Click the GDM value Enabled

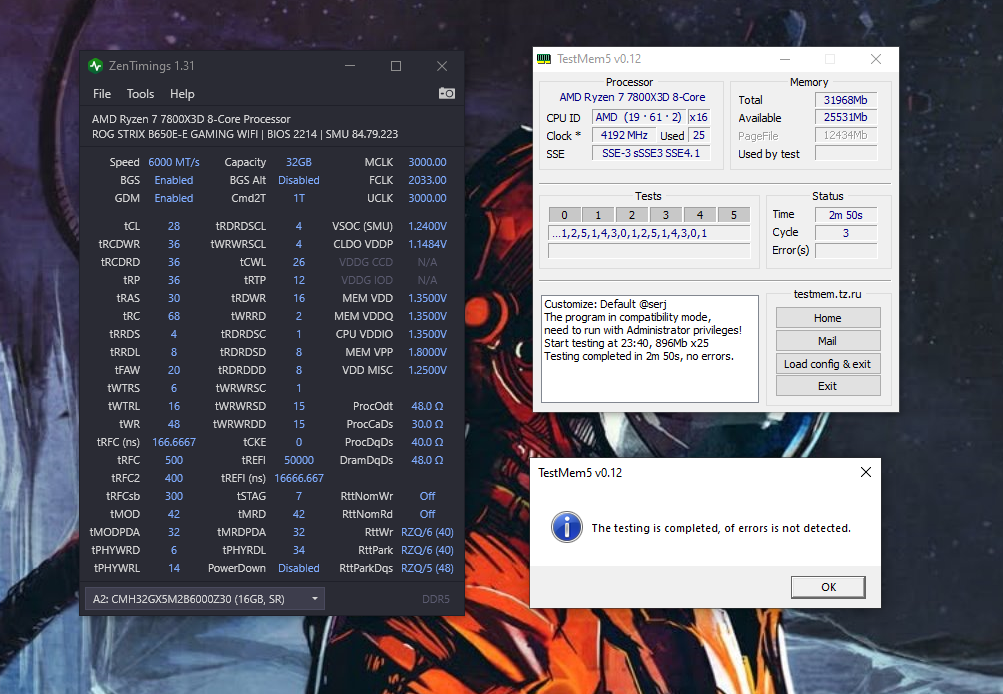click(x=174, y=198)
